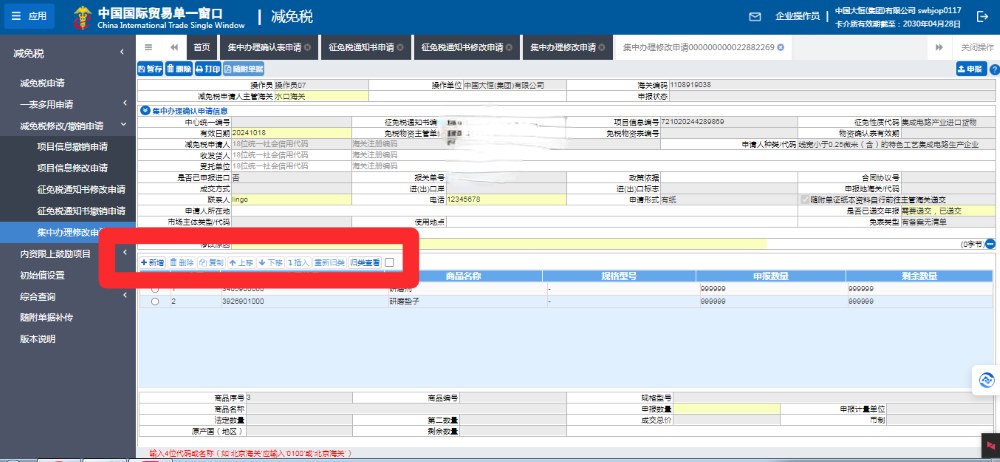Select radio button for row 3926901000
This screenshot has height=462, width=1000.
coord(154,300)
